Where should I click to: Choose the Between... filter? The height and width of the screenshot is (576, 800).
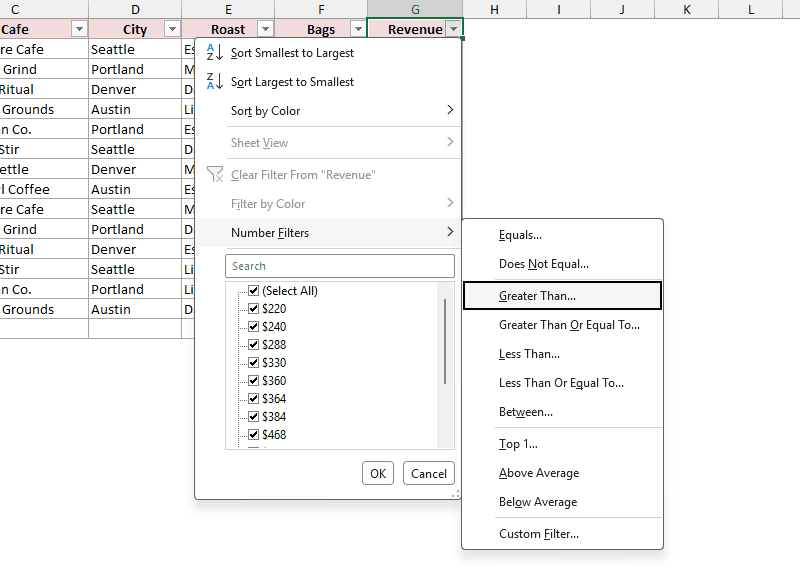(562, 412)
